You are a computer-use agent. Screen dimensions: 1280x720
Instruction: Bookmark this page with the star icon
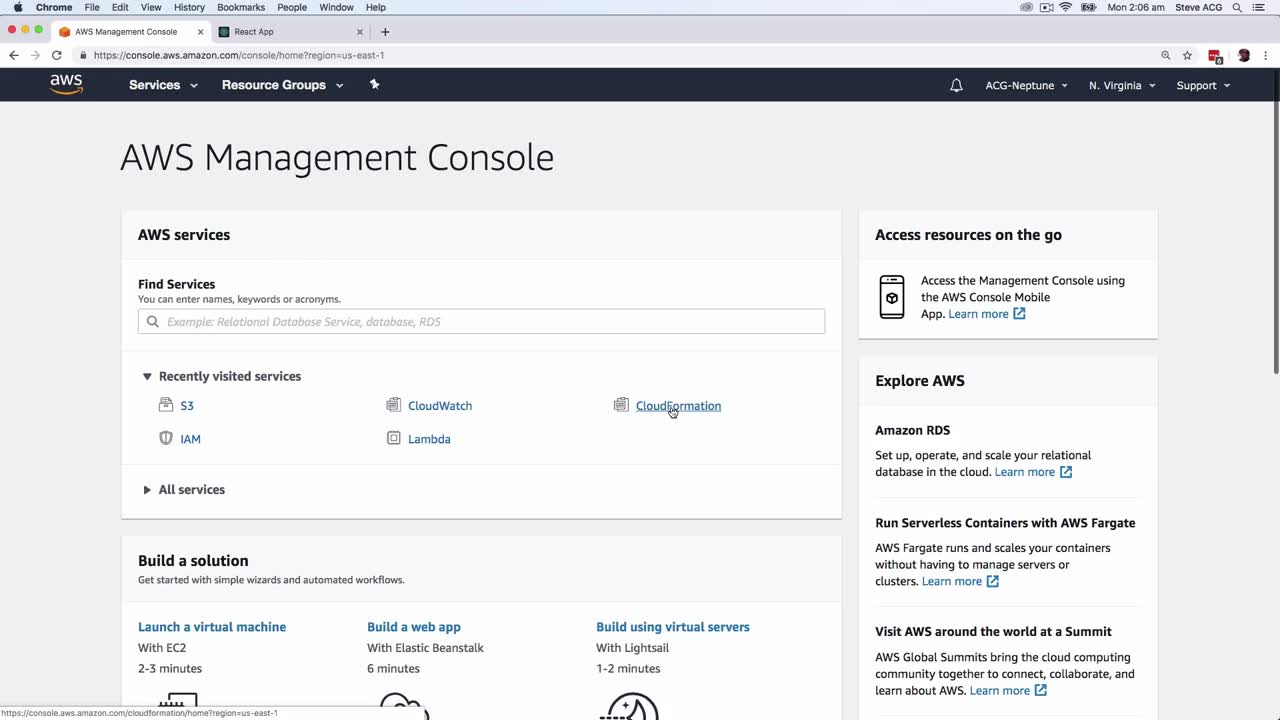pos(1187,55)
